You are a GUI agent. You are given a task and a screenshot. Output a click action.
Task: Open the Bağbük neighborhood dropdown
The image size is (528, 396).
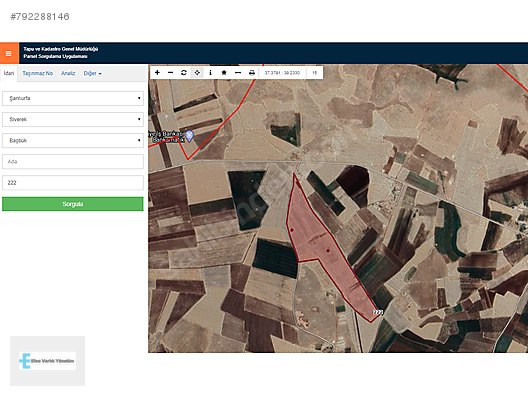[x=73, y=140]
